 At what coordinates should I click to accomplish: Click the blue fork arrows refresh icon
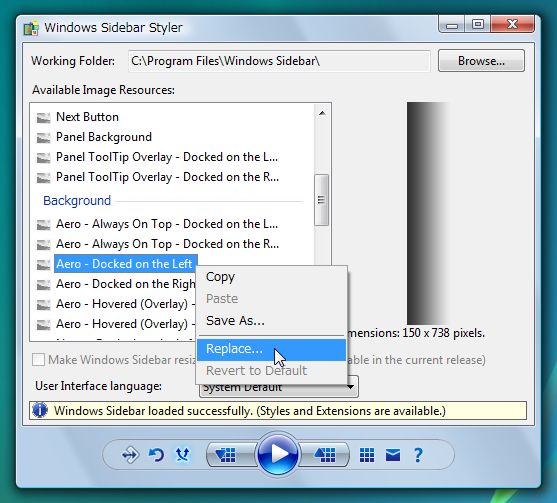point(183,454)
